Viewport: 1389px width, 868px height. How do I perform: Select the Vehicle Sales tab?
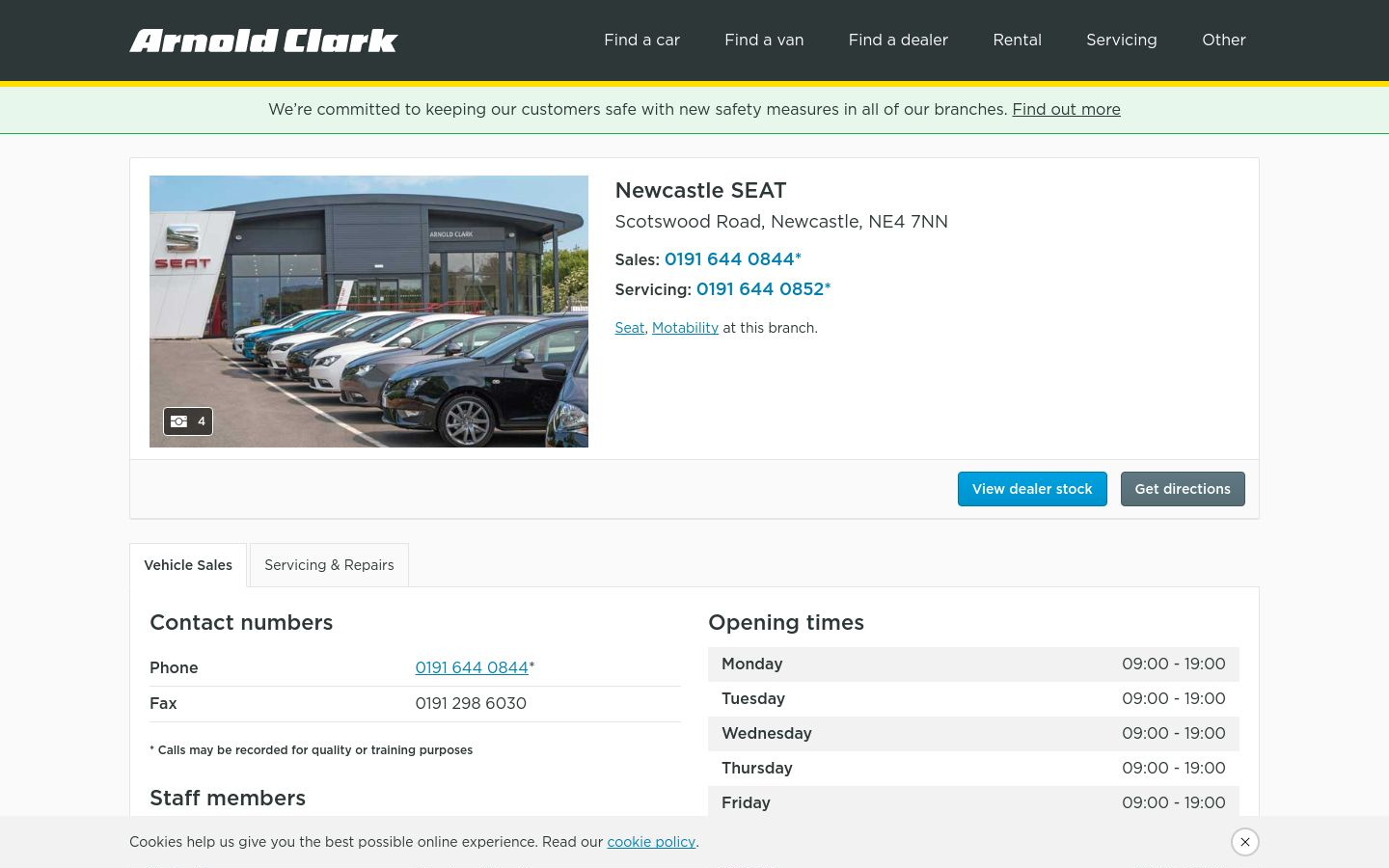(x=188, y=565)
